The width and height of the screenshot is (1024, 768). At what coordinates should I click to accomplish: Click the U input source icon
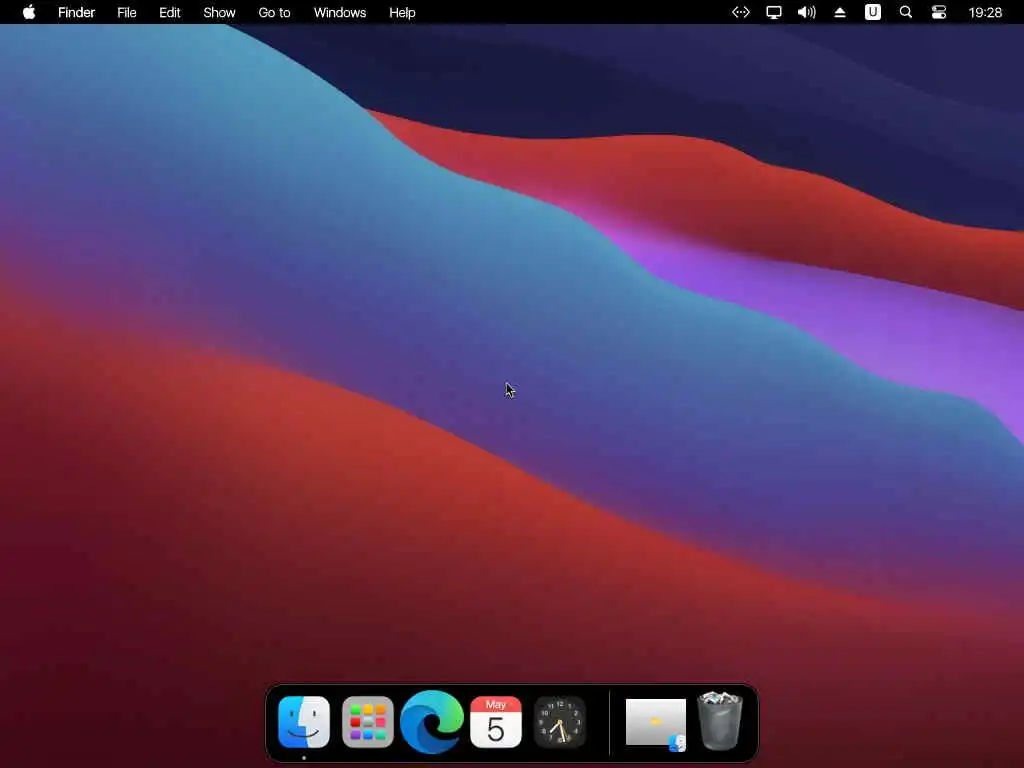(x=873, y=12)
